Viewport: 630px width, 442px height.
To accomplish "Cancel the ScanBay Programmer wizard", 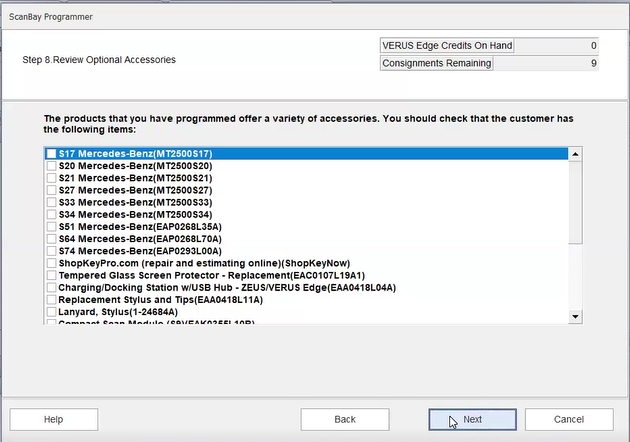I will point(569,420).
